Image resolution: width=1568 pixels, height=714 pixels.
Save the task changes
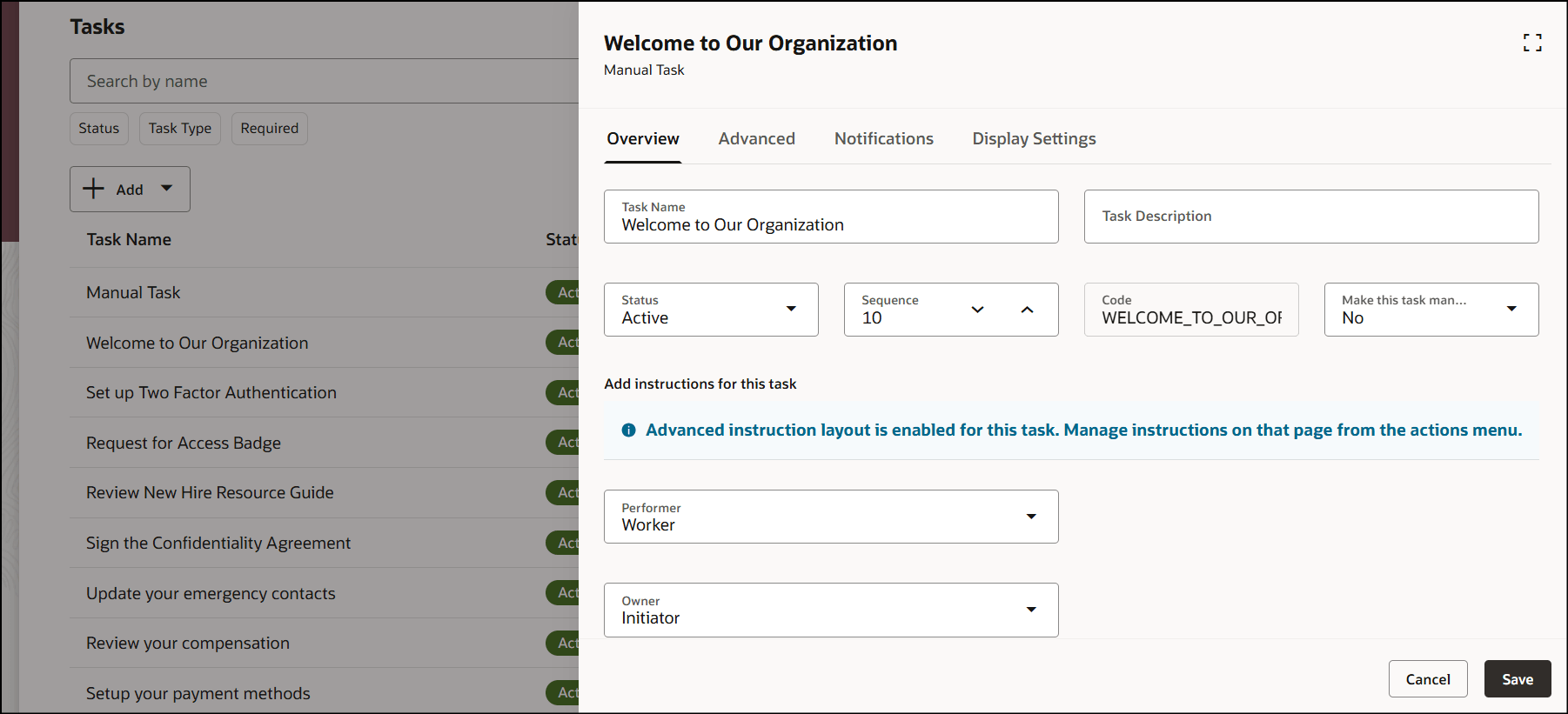(1517, 679)
